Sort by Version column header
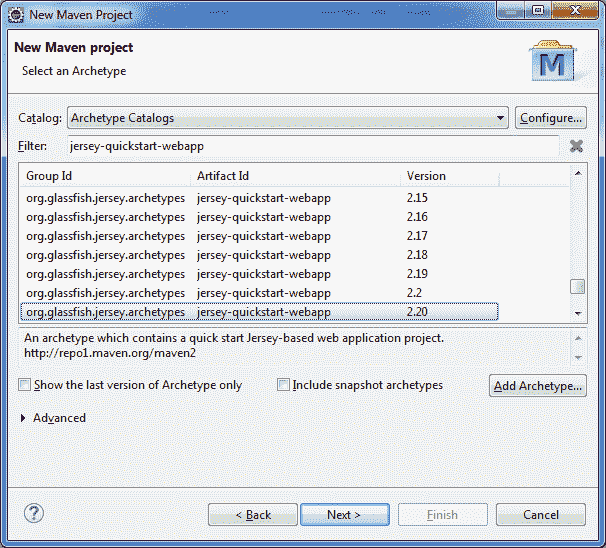Viewport: 606px width, 548px height. click(450, 176)
